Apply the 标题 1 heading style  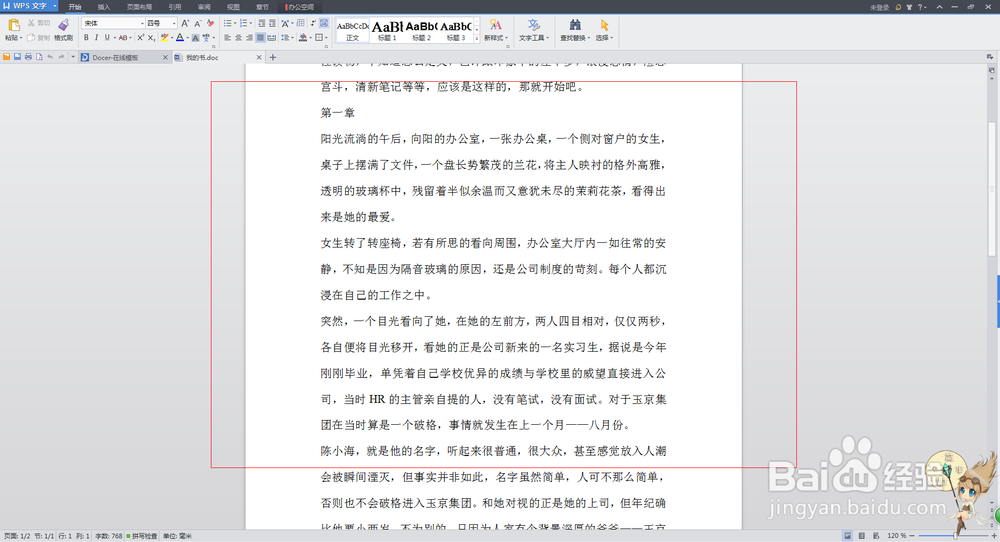(x=387, y=31)
